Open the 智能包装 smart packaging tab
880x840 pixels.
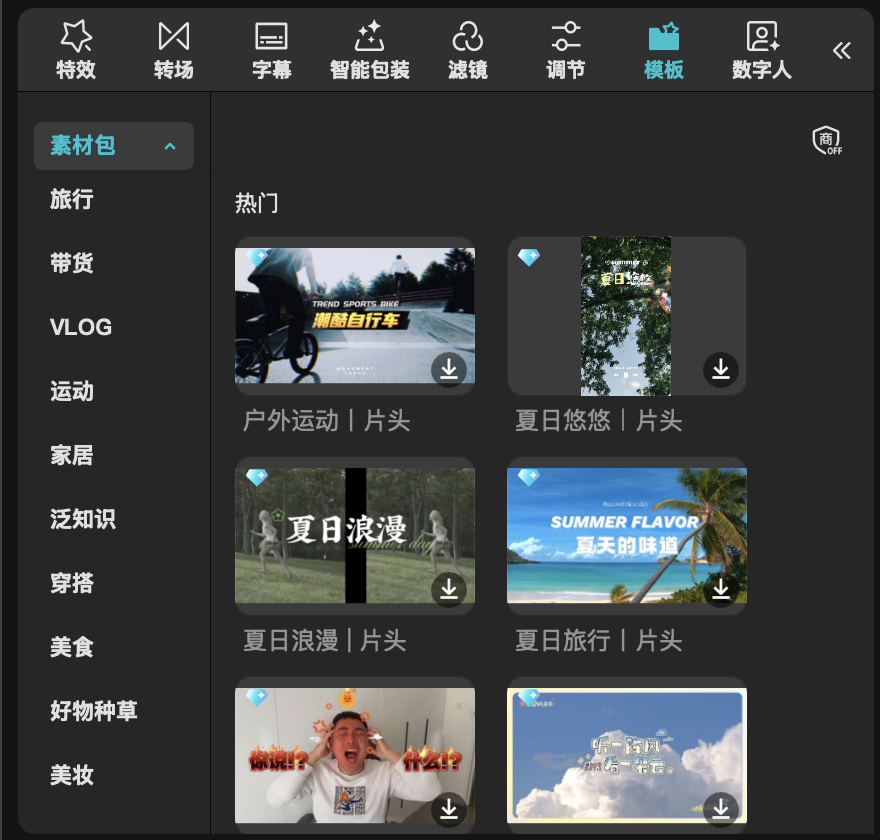coord(369,50)
